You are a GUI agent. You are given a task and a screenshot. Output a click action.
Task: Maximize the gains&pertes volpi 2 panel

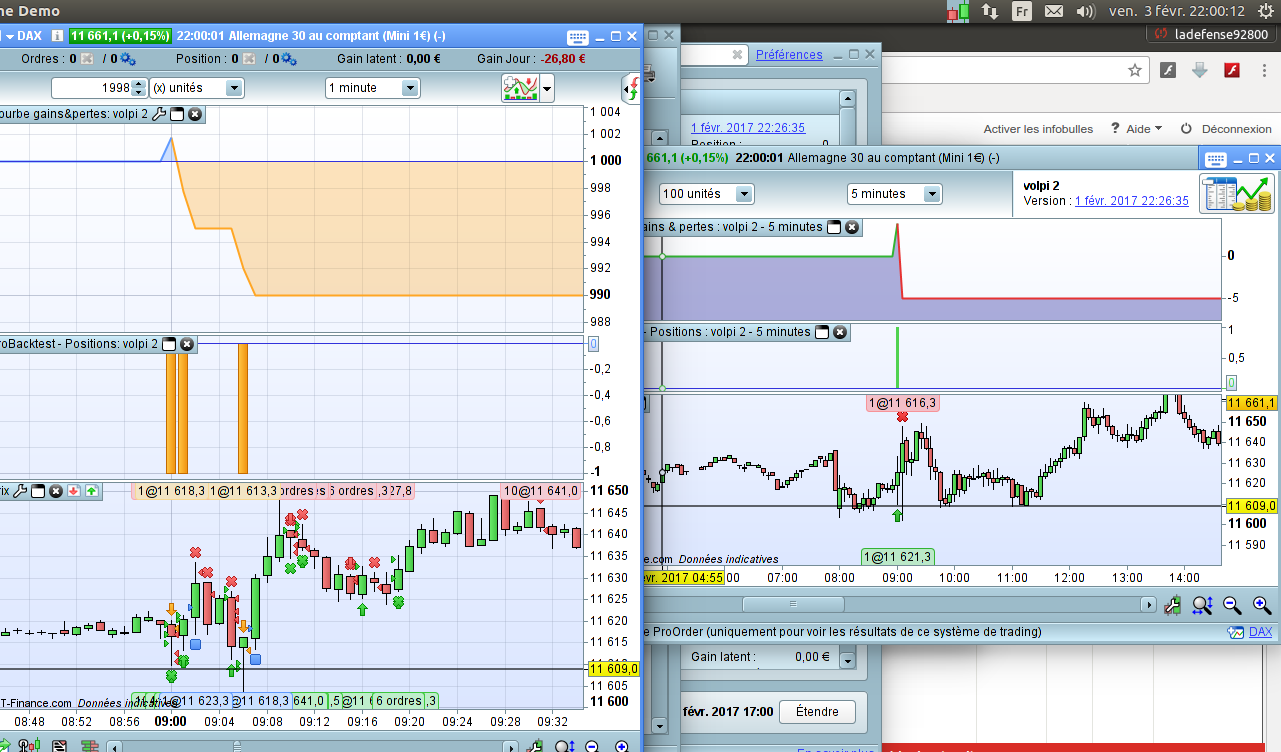[176, 114]
